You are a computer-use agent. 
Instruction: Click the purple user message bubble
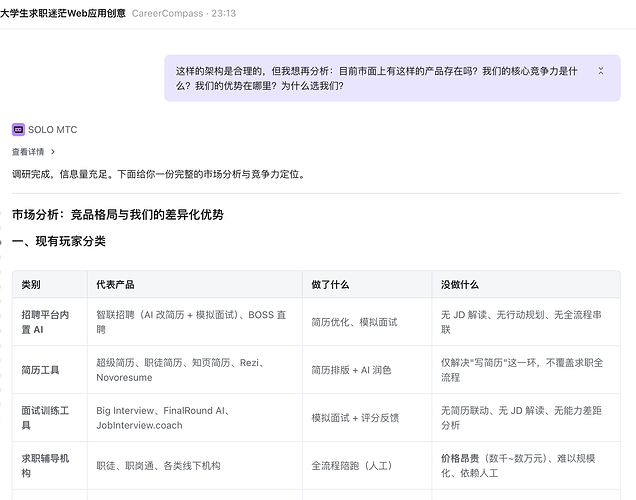coord(392,78)
